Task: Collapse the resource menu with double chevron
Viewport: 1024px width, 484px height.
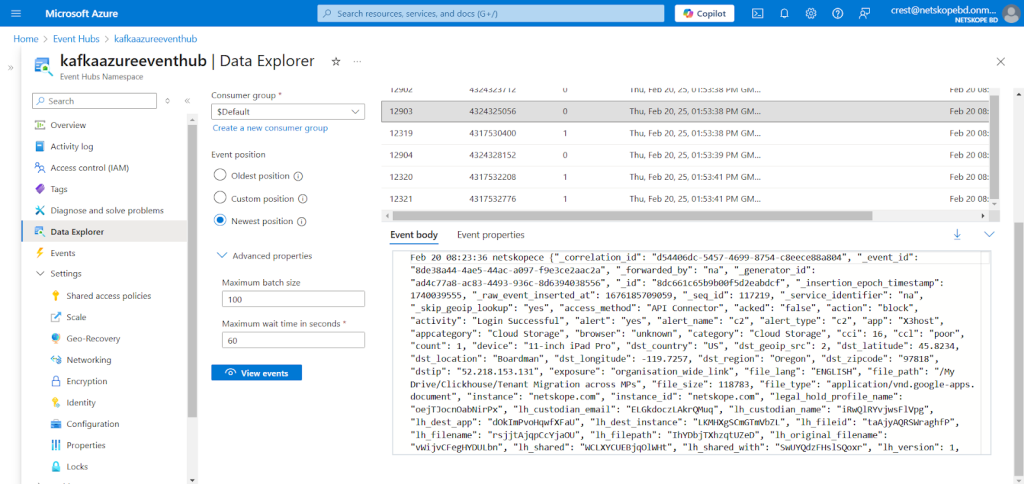Action: (187, 101)
